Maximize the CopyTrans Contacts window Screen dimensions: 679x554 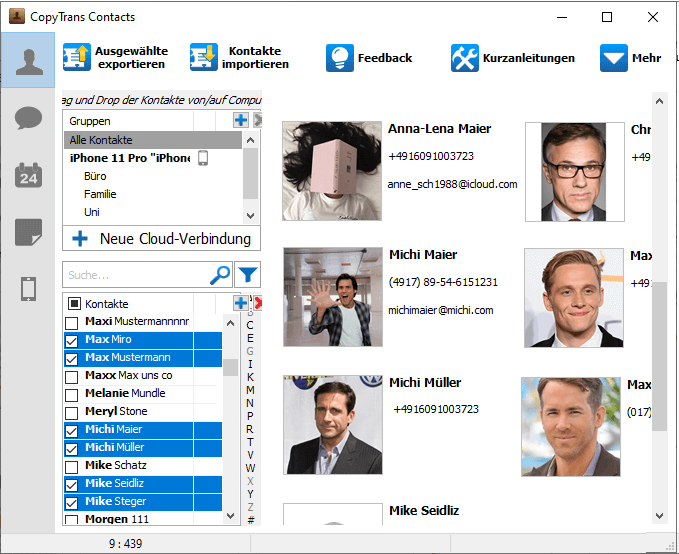[x=607, y=17]
